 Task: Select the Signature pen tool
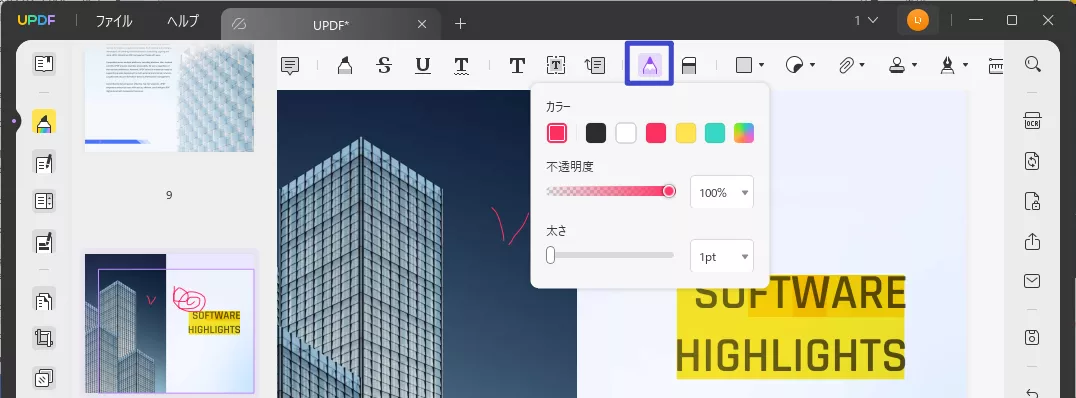point(948,65)
